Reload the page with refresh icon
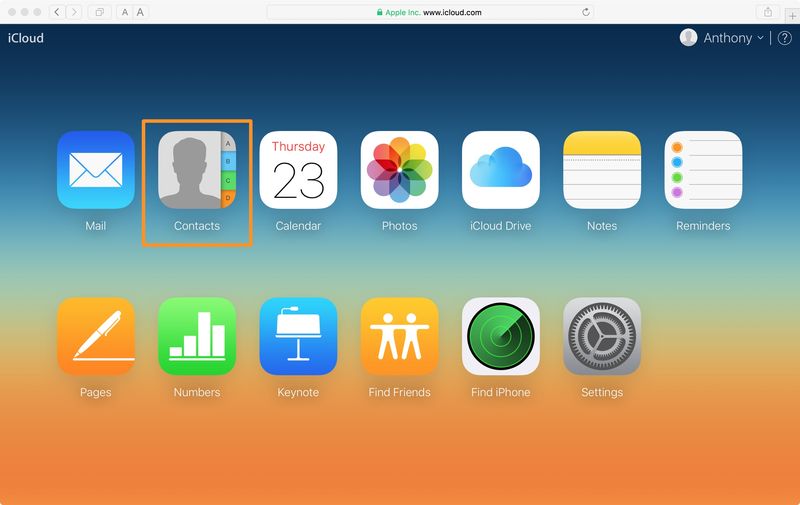The width and height of the screenshot is (800, 505). click(x=586, y=12)
